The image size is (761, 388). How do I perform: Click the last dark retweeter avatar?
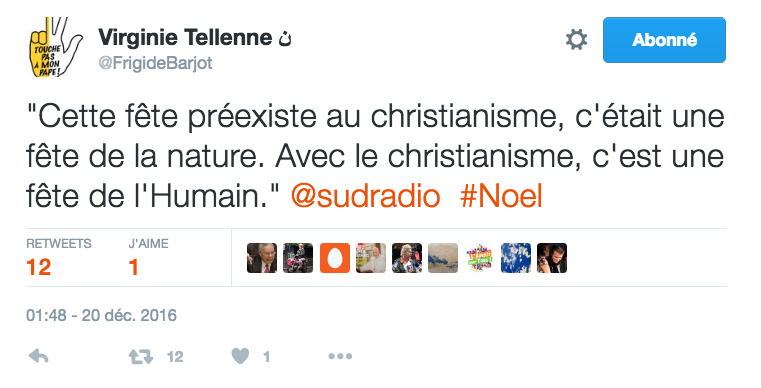(x=552, y=258)
